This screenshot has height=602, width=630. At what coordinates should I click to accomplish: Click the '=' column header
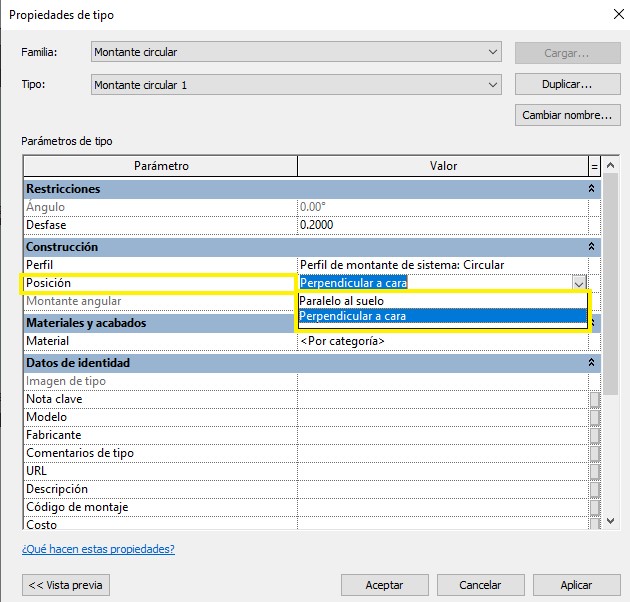point(595,166)
